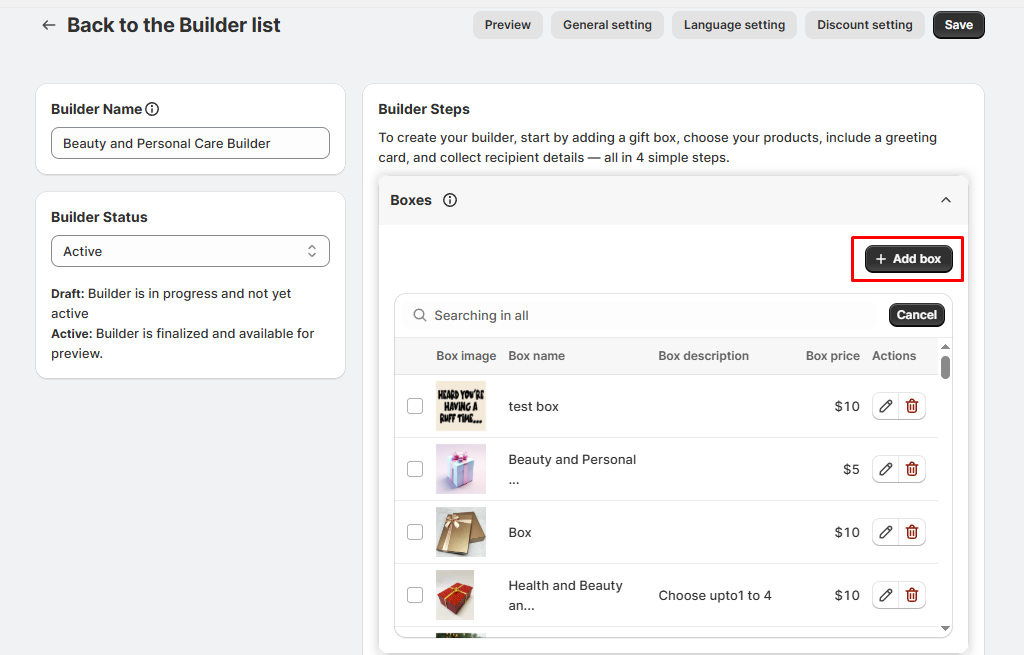Viewport: 1024px width, 655px height.
Task: Click the Boxes info icon
Action: pyautogui.click(x=450, y=200)
